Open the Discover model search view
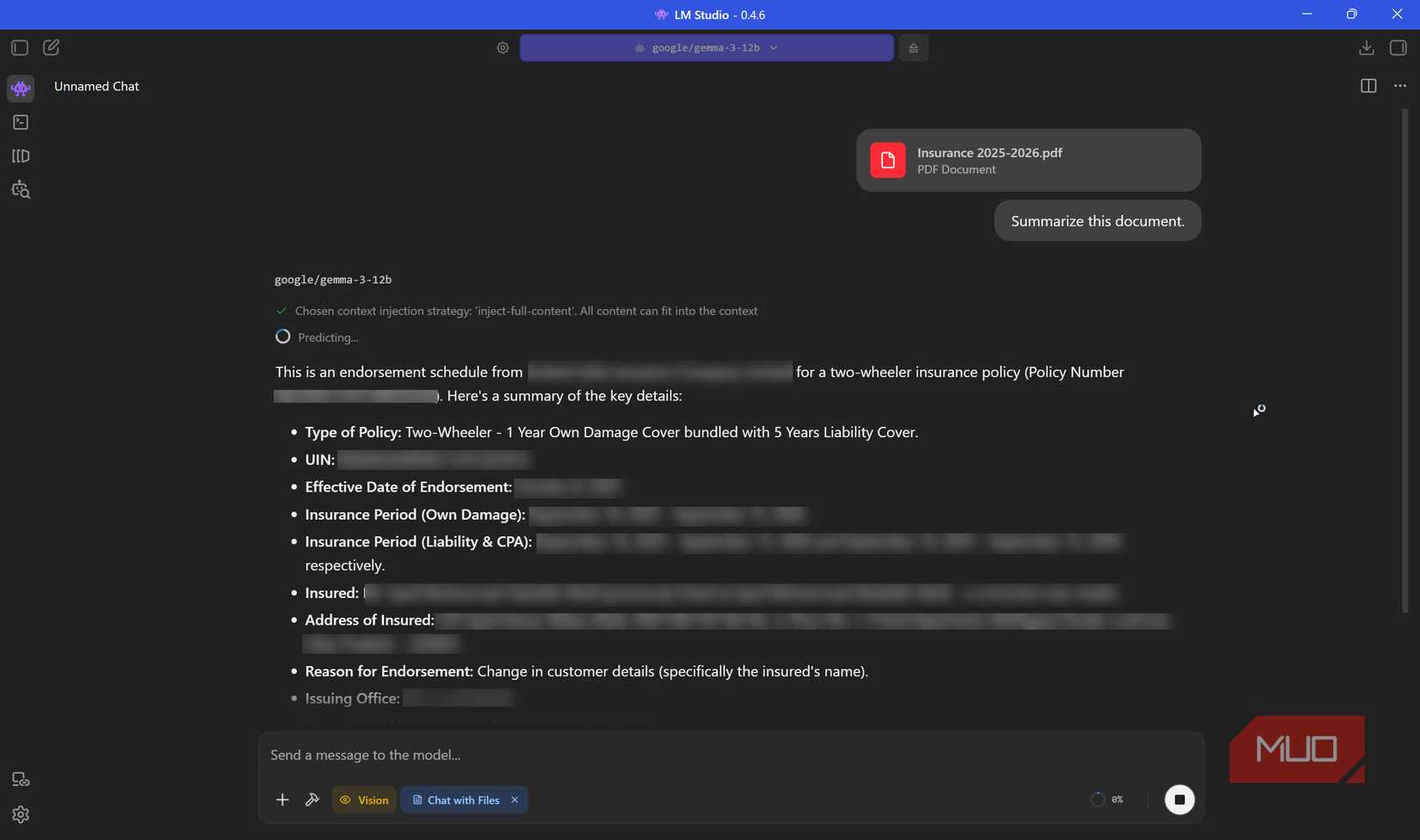The height and width of the screenshot is (840, 1420). tap(21, 190)
